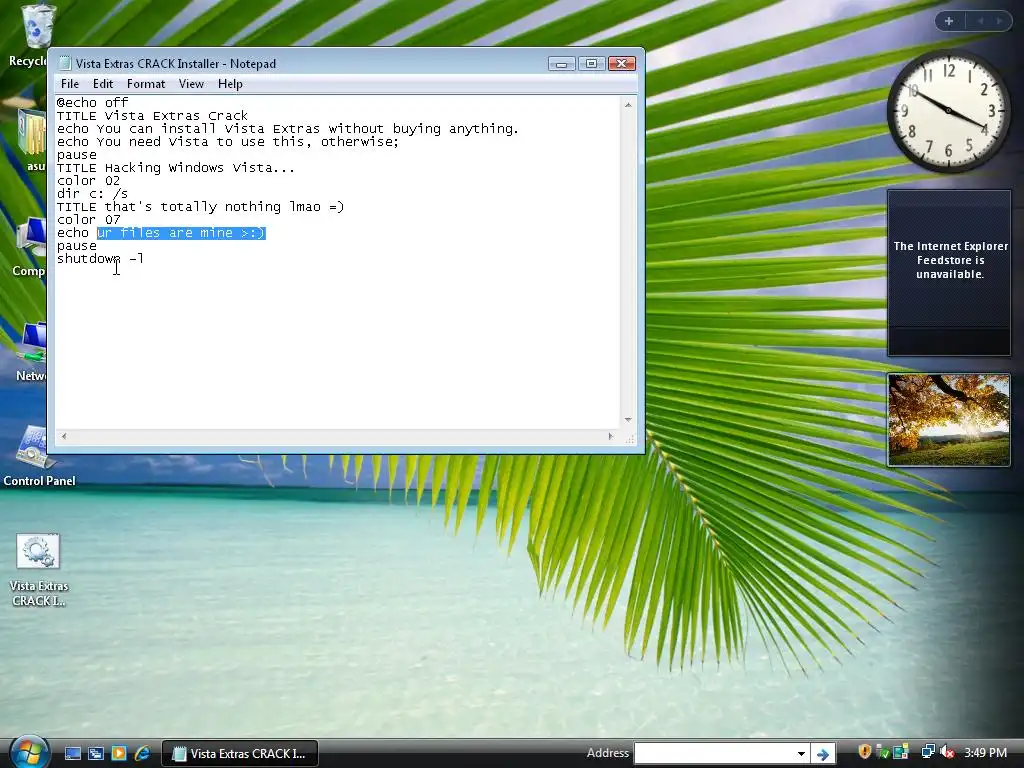Open the Help menu in Notepad
1024x768 pixels.
coord(230,84)
